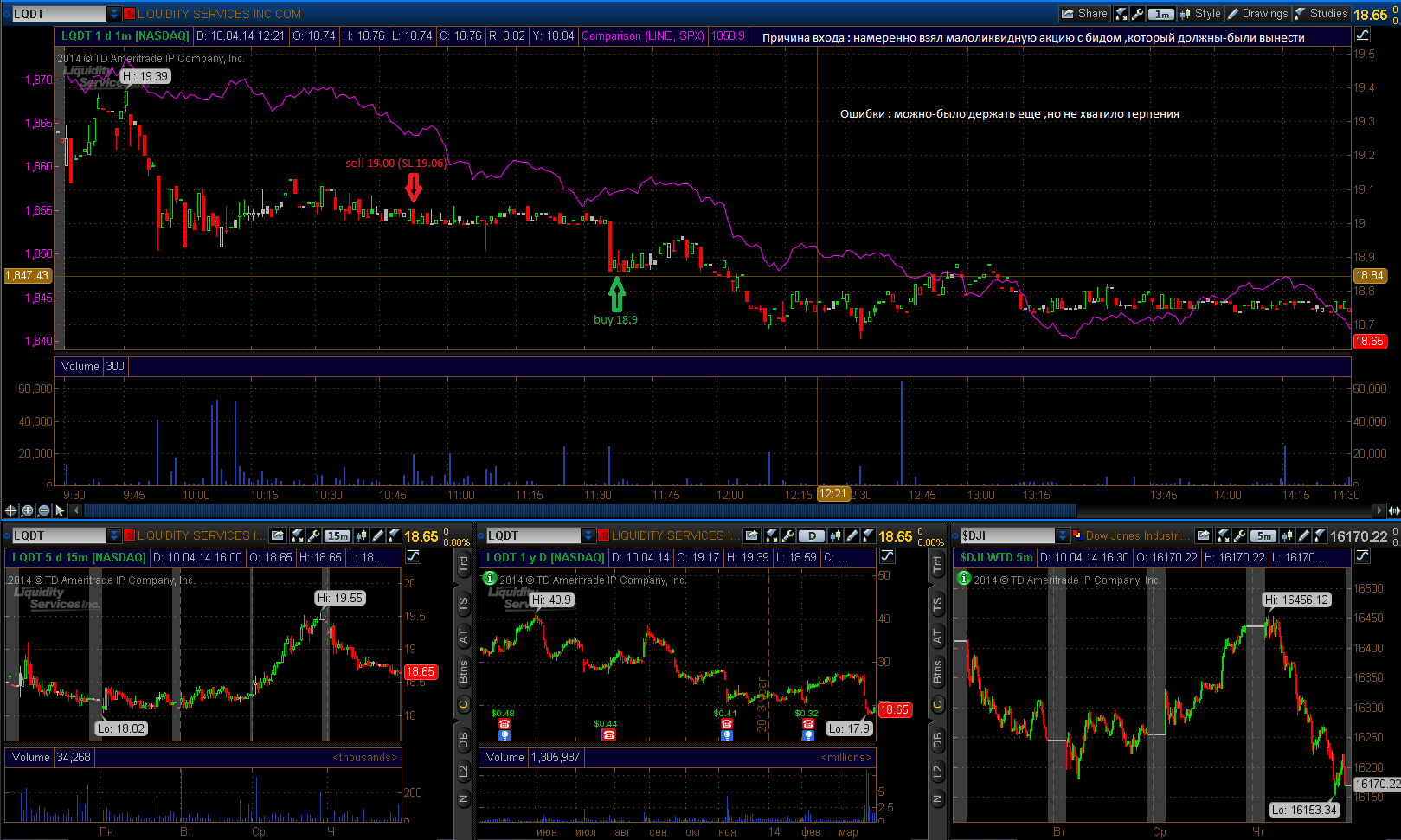The width and height of the screenshot is (1401, 840).
Task: Click the zoom in magnifier below the main chart
Action: pyautogui.click(x=27, y=510)
